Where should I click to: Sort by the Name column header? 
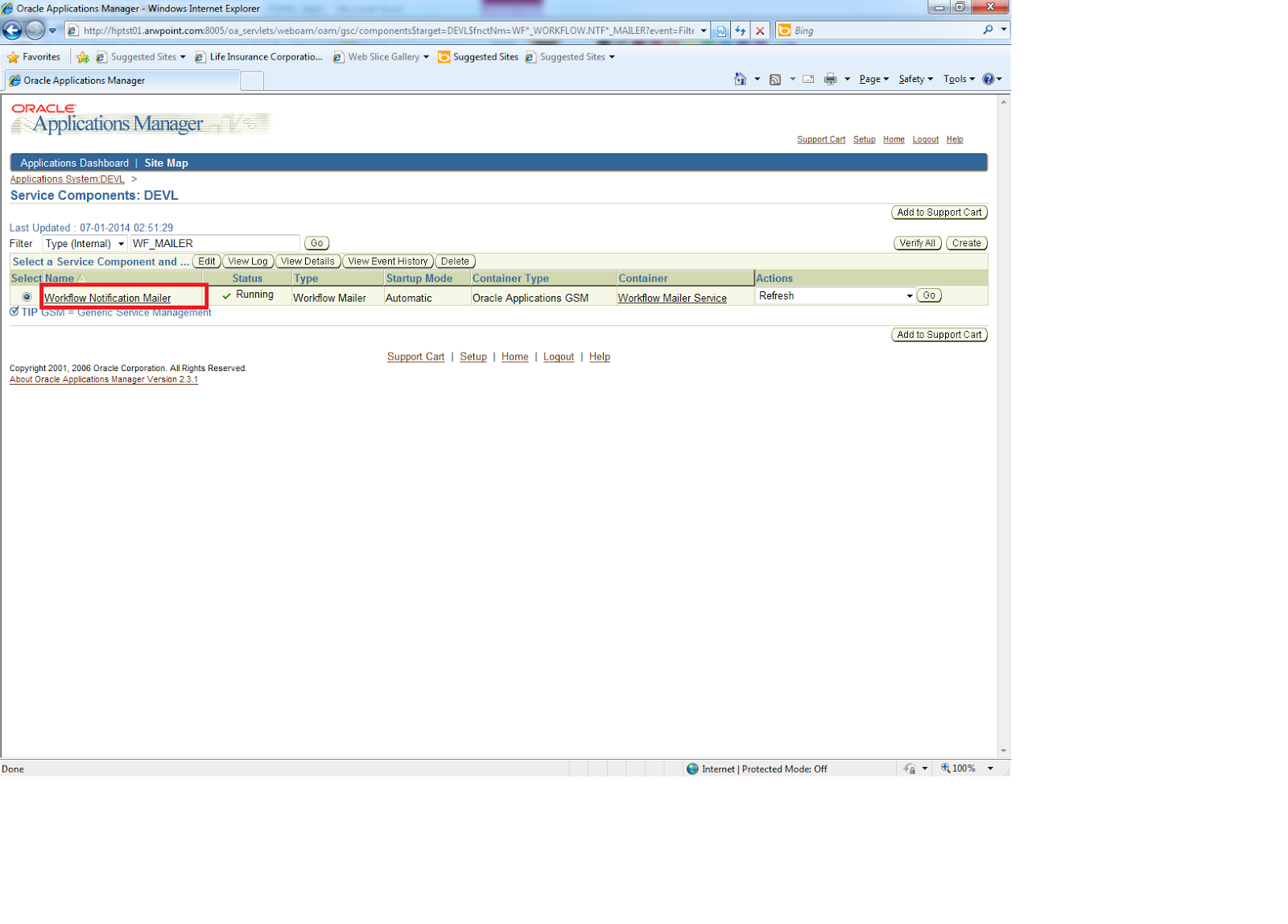(x=60, y=278)
